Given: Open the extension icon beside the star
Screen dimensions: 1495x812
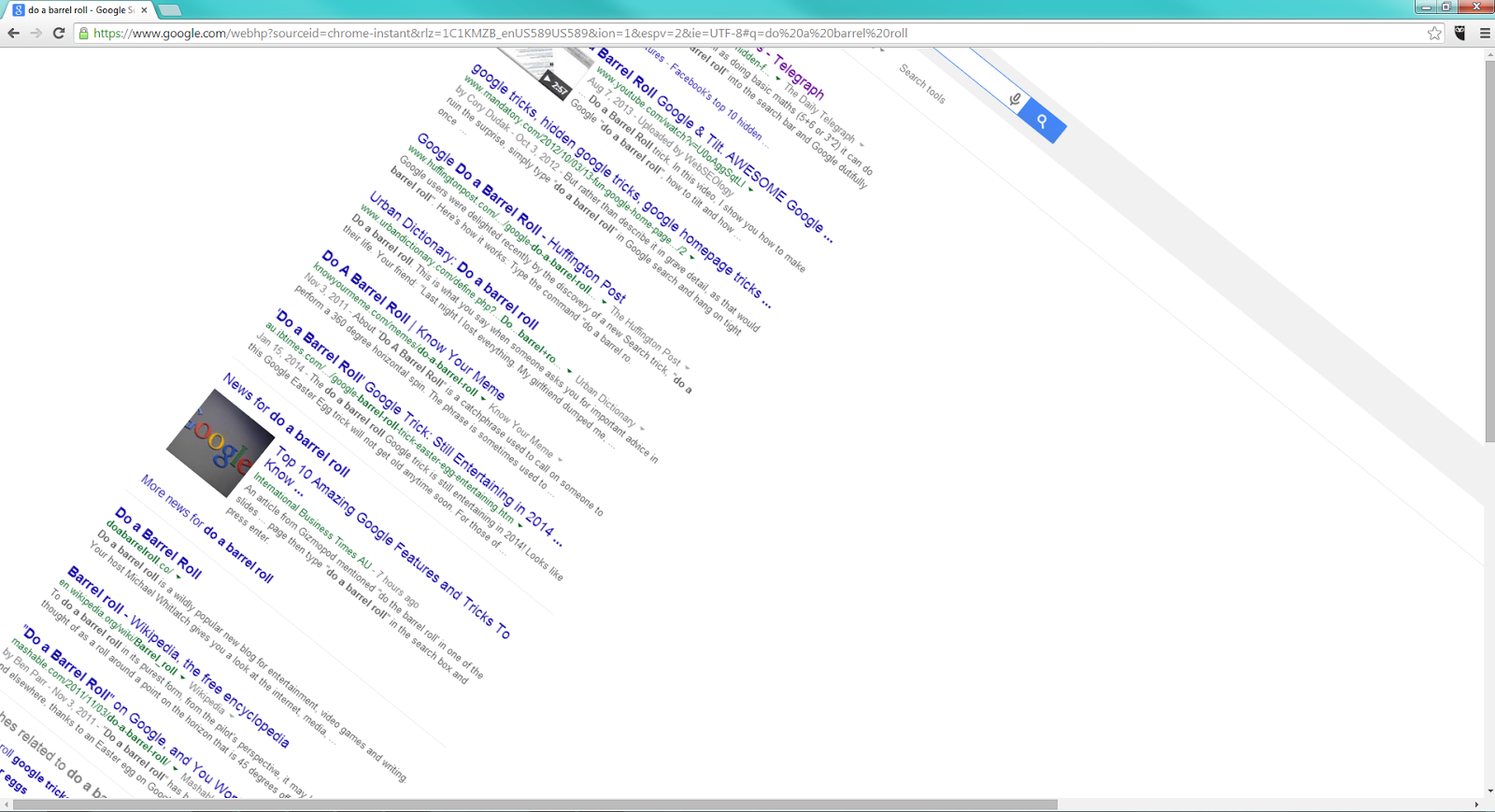Looking at the screenshot, I should pos(1460,33).
